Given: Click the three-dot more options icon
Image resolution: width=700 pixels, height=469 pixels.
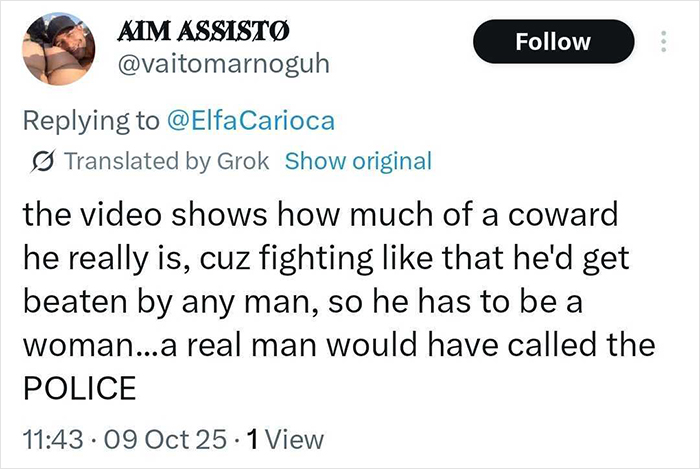Looking at the screenshot, I should [x=662, y=42].
